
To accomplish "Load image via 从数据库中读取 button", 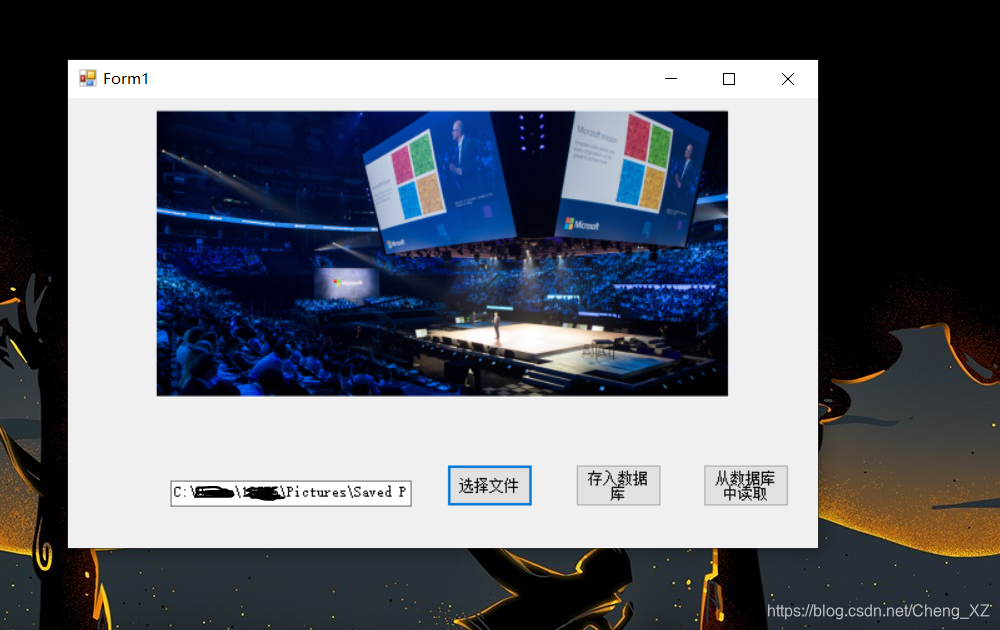I will click(x=746, y=485).
